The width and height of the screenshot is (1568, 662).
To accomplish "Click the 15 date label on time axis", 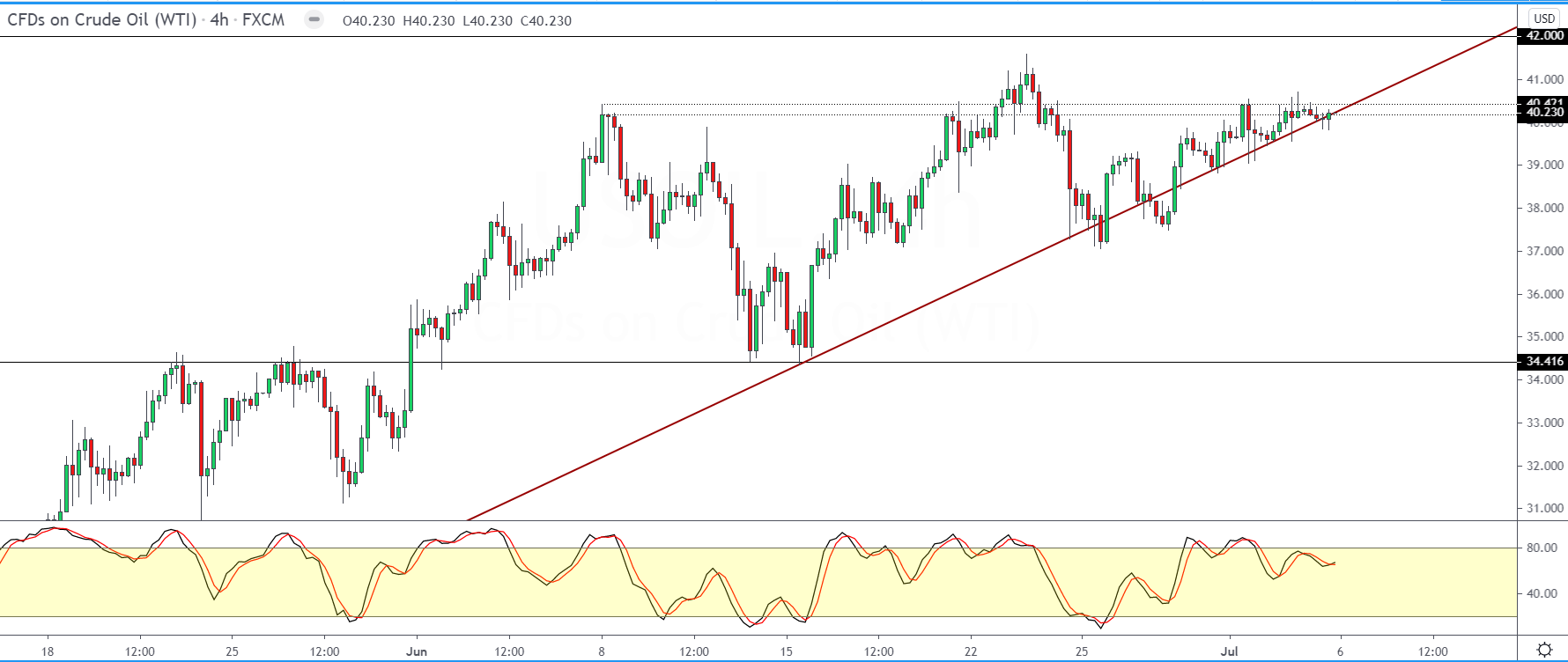I will [787, 651].
